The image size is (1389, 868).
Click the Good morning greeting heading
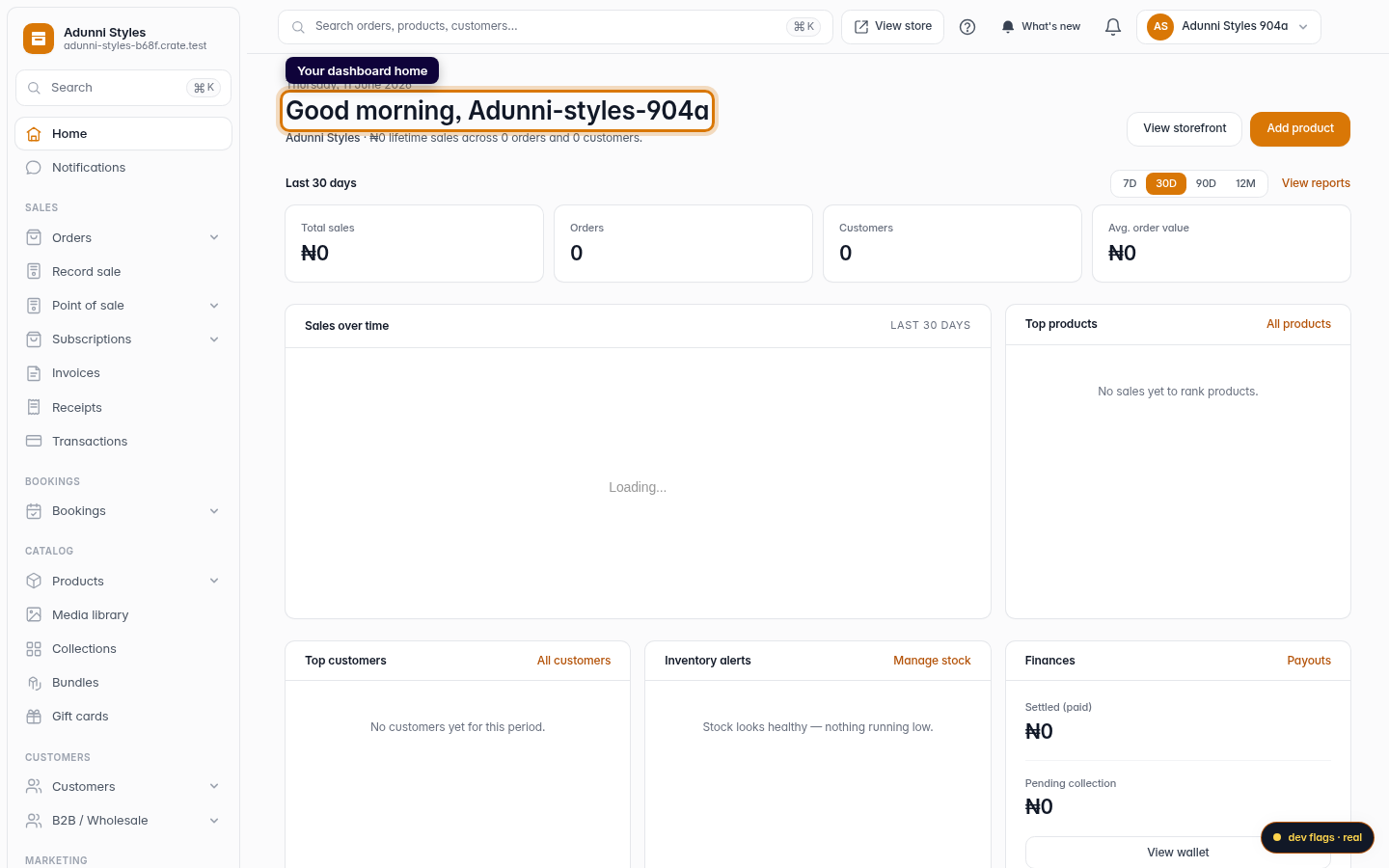coord(498,111)
